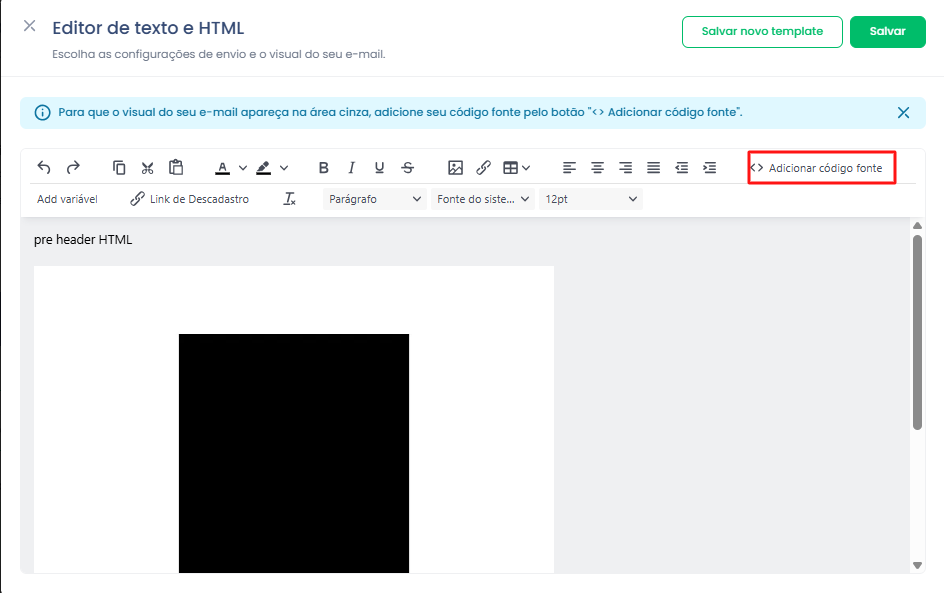Screen dimensions: 944x593
Task: Align text left
Action: pos(570,167)
